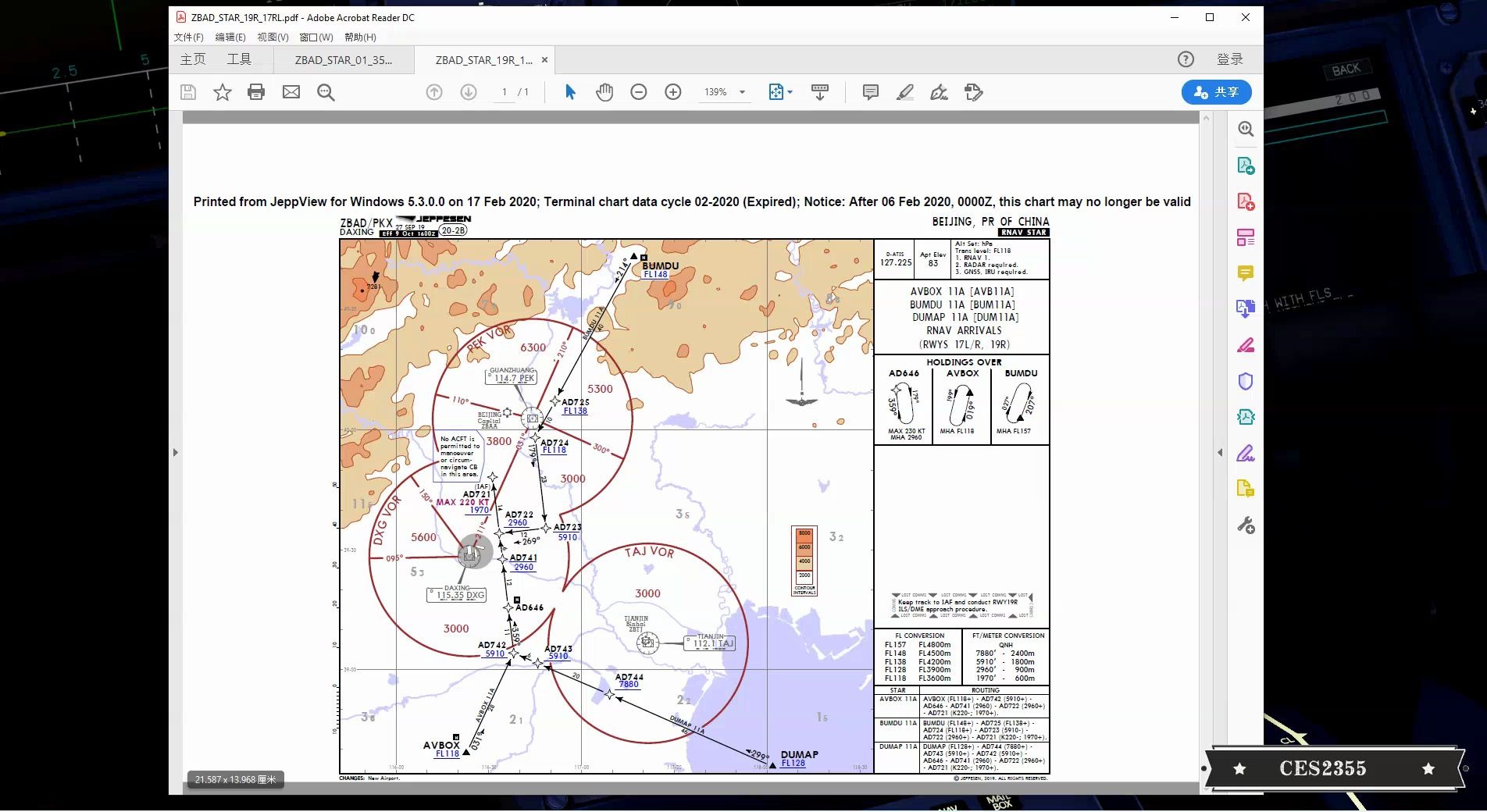Send the file by email icon
This screenshot has width=1487, height=812.
pos(291,92)
